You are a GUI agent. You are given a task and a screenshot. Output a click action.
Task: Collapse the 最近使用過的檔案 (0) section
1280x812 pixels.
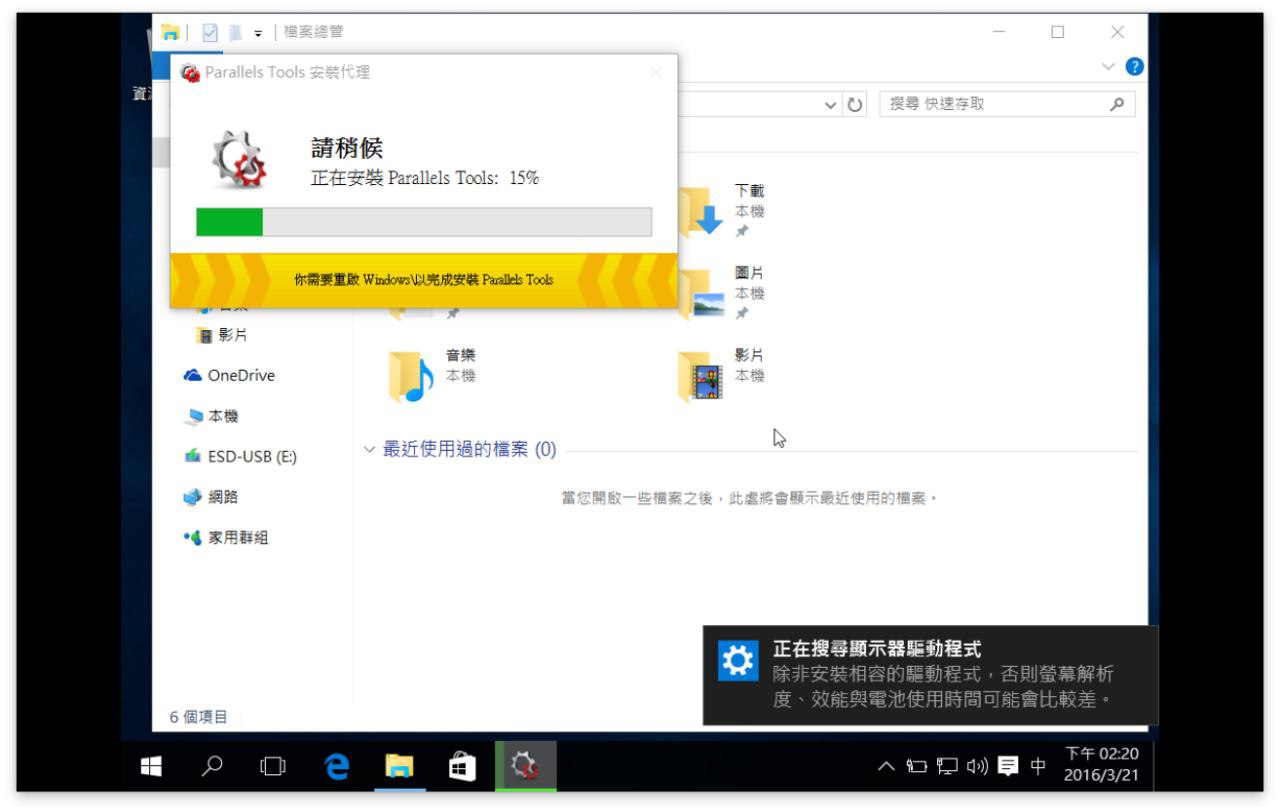coord(369,450)
